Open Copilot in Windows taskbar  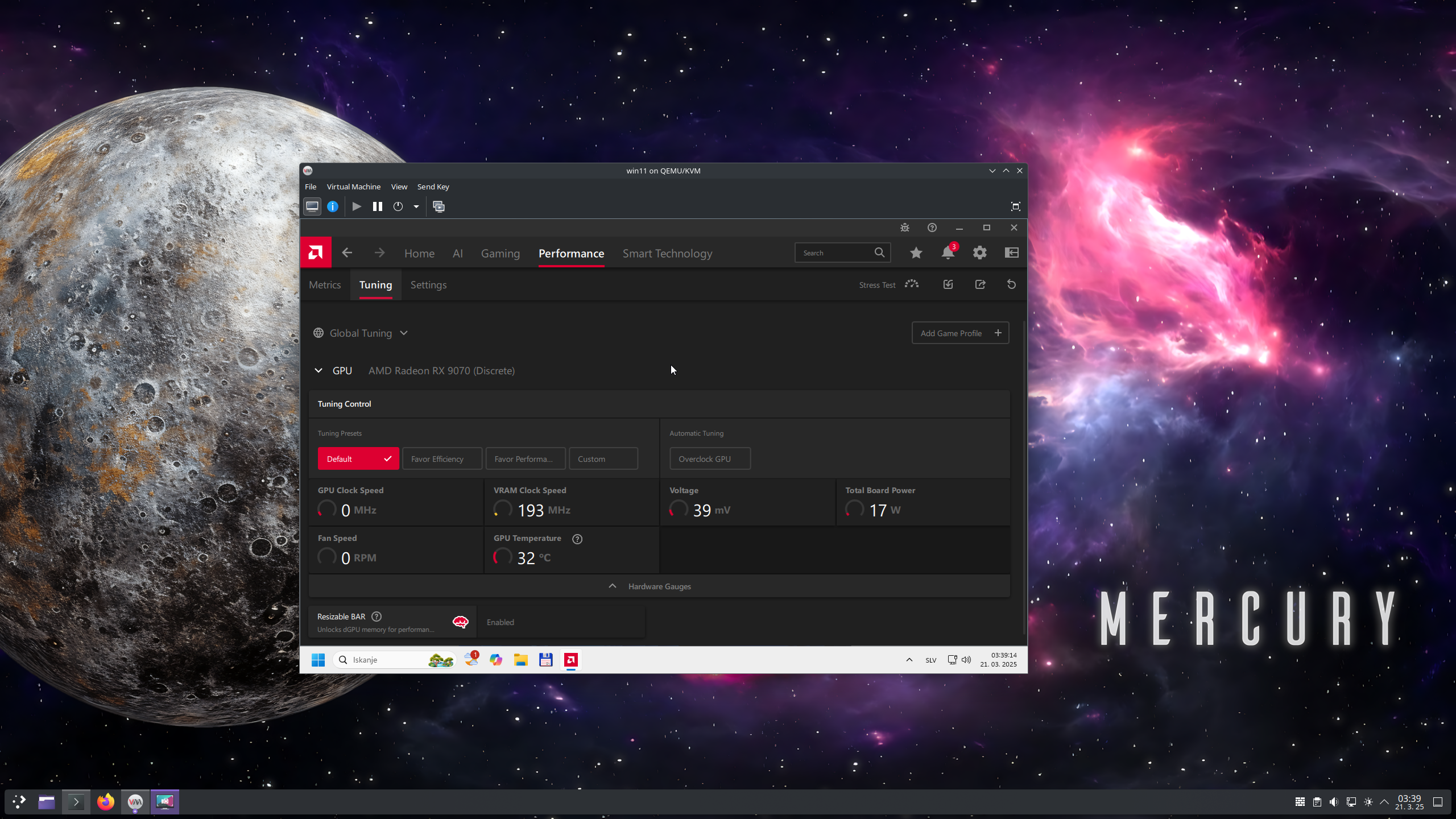[x=496, y=660]
